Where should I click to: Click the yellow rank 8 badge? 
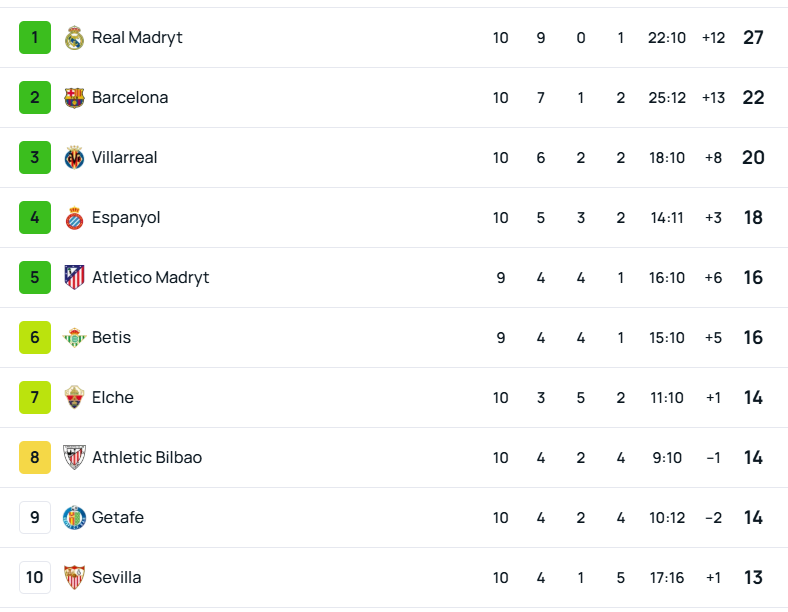pyautogui.click(x=35, y=458)
